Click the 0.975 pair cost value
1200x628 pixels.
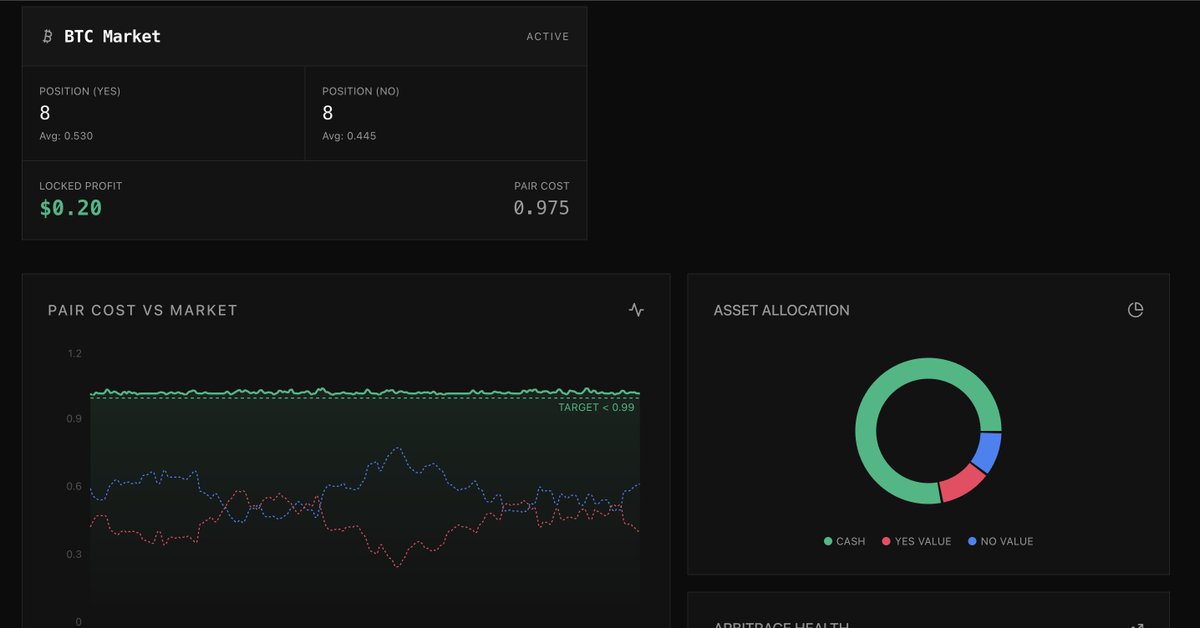click(541, 208)
